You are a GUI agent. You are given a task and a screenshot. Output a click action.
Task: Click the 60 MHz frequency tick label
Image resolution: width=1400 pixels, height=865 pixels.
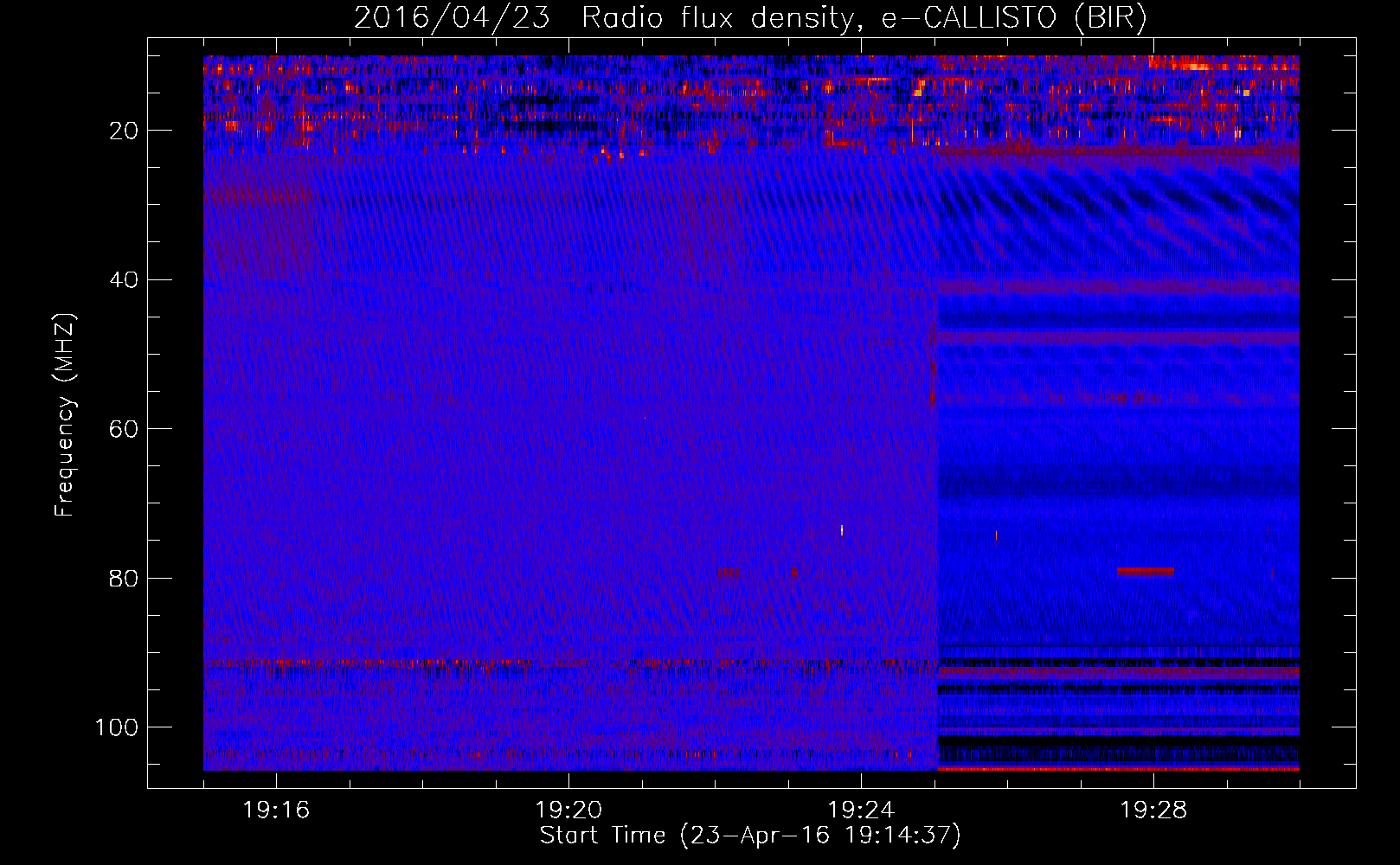click(124, 429)
